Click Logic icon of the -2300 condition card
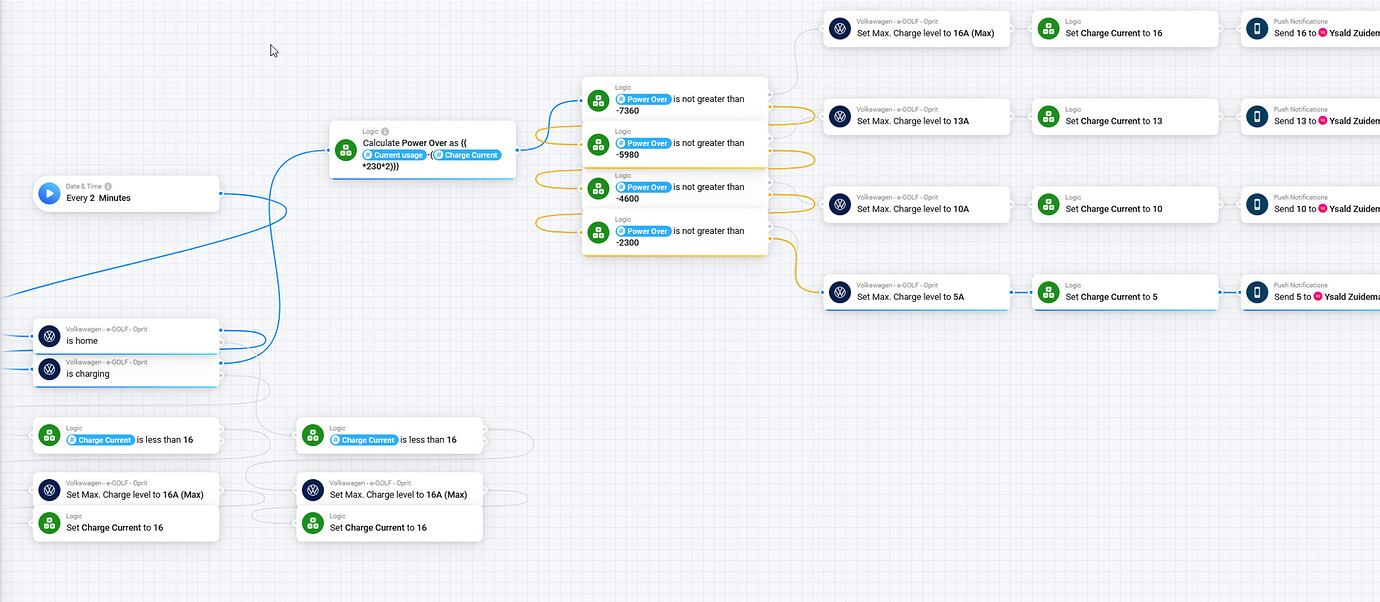Screen dimensions: 1380x602 click(598, 231)
